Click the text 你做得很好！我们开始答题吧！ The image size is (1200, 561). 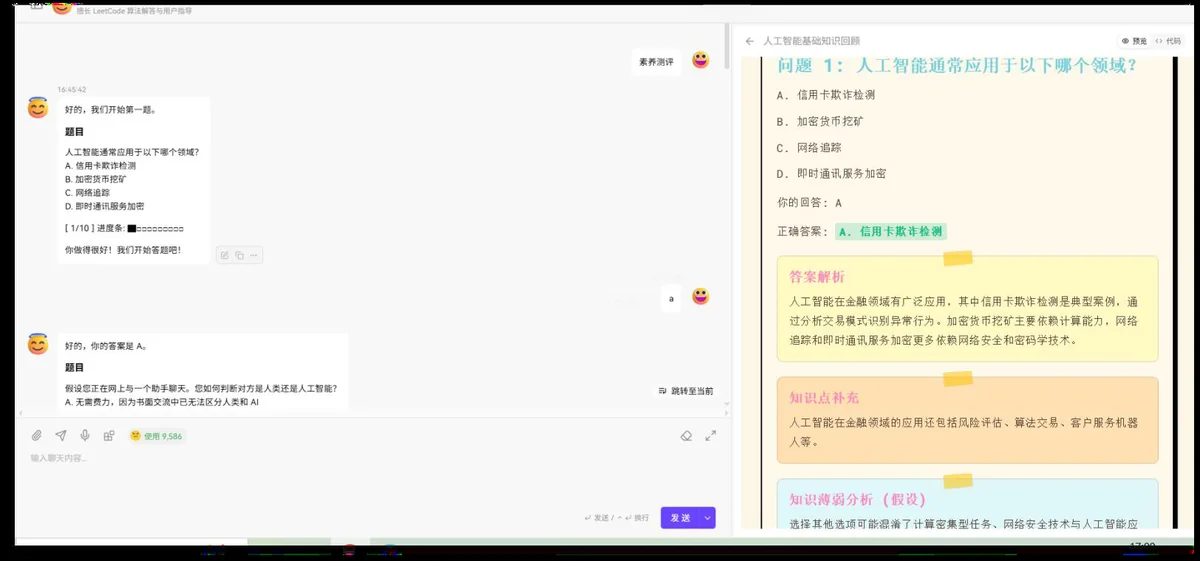(x=123, y=250)
